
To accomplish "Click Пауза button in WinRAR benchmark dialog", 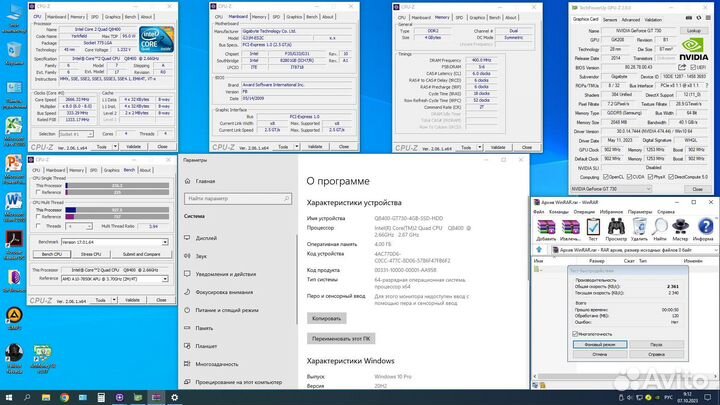I will [656, 344].
